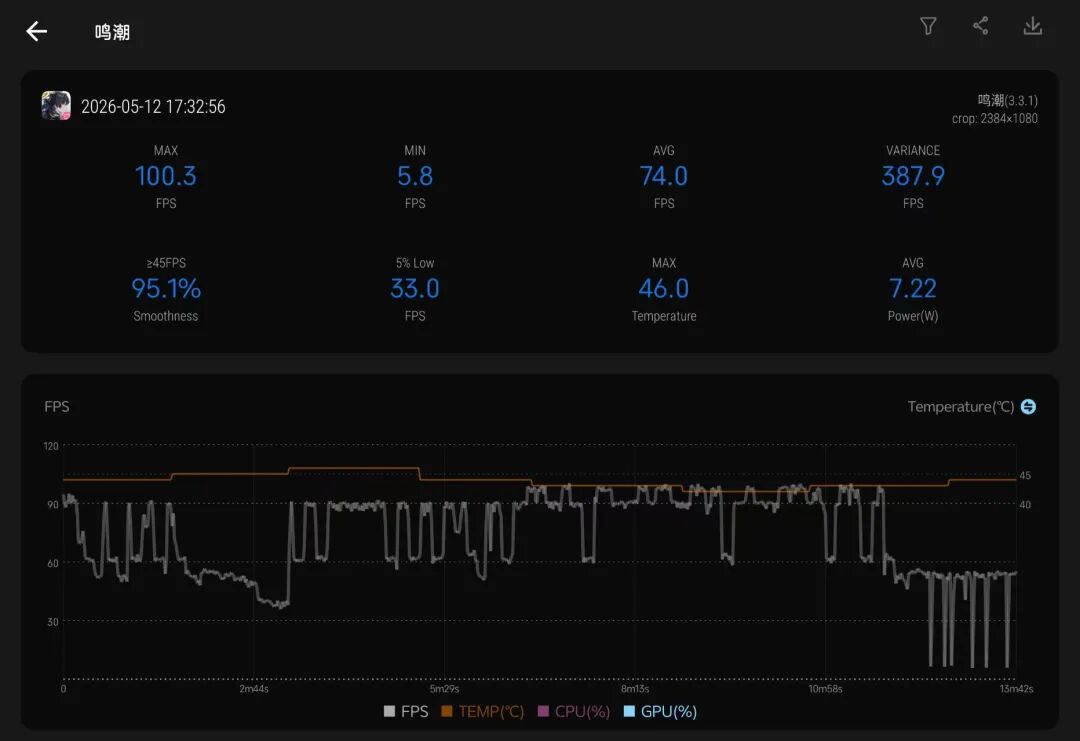Tap the share icon
Screen dimensions: 1080x741
click(x=980, y=26)
